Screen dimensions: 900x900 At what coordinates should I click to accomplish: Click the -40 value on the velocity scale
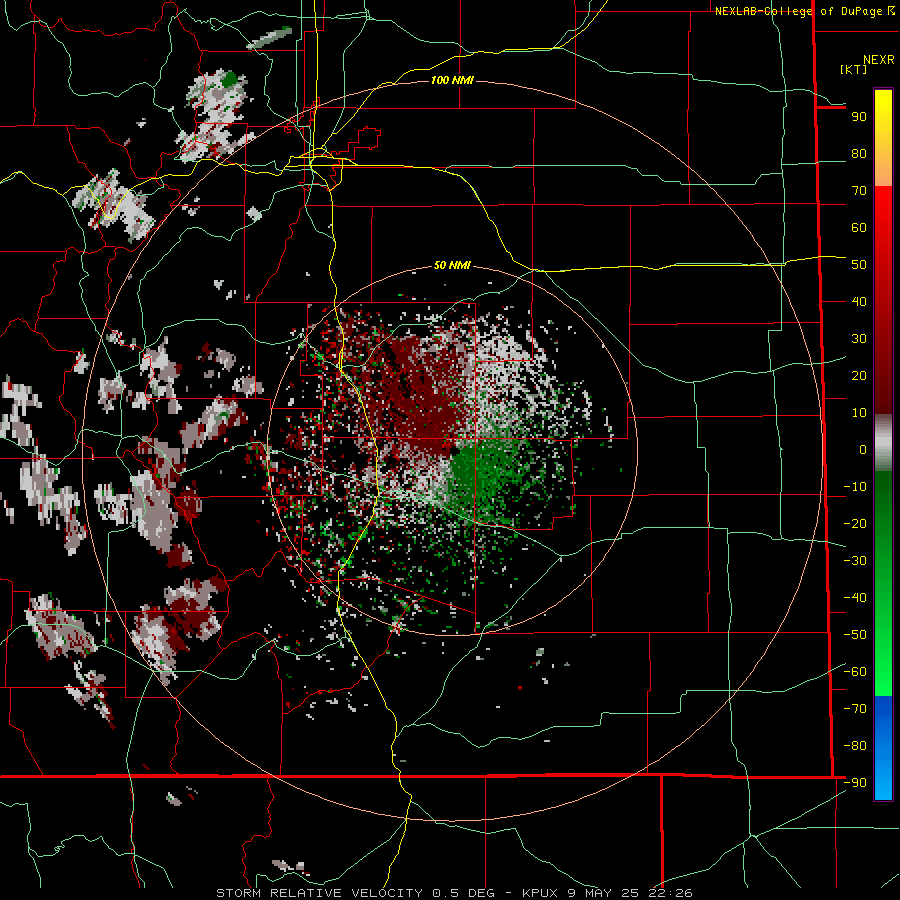click(855, 598)
